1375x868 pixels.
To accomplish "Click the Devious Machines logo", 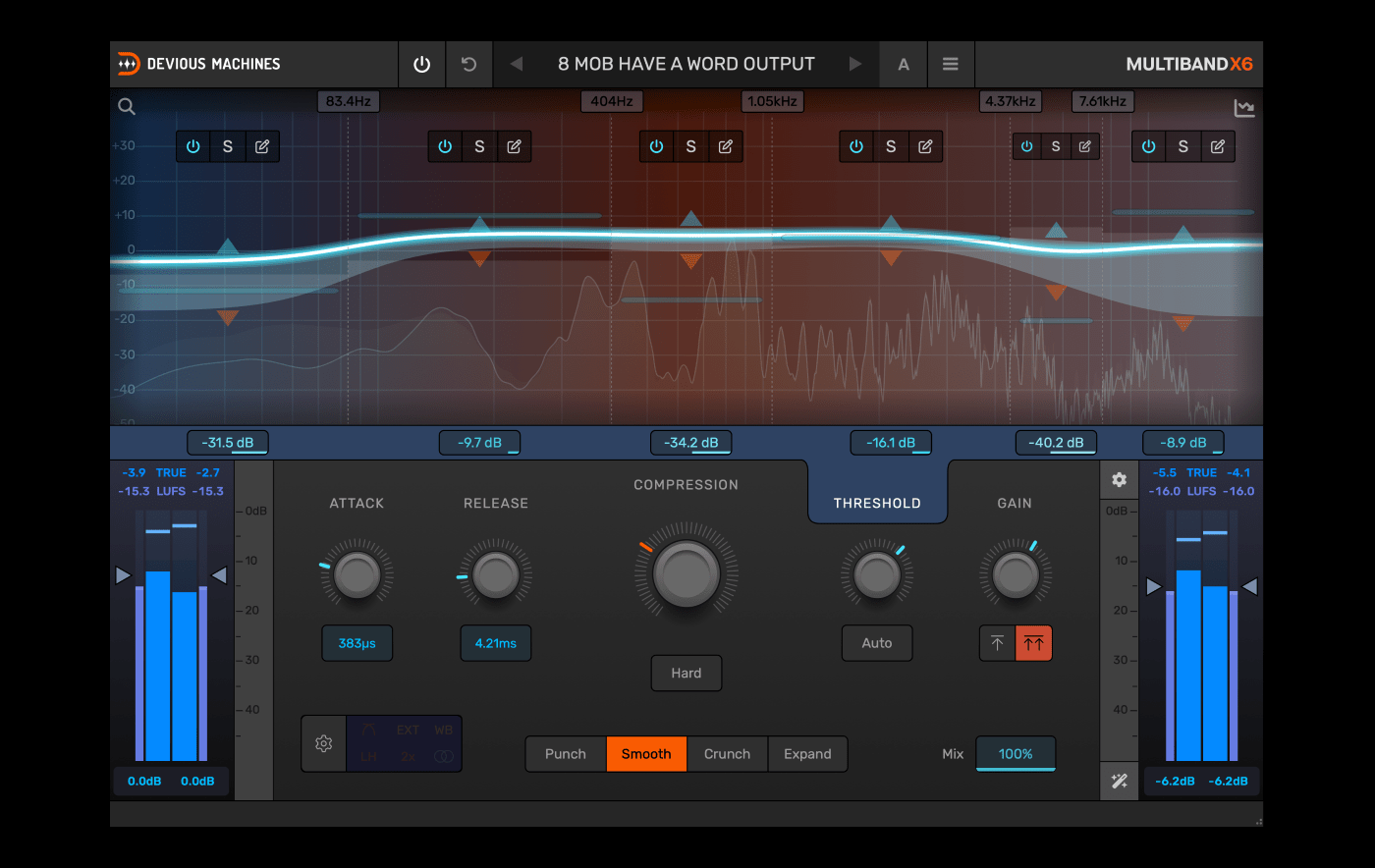I will pyautogui.click(x=199, y=65).
